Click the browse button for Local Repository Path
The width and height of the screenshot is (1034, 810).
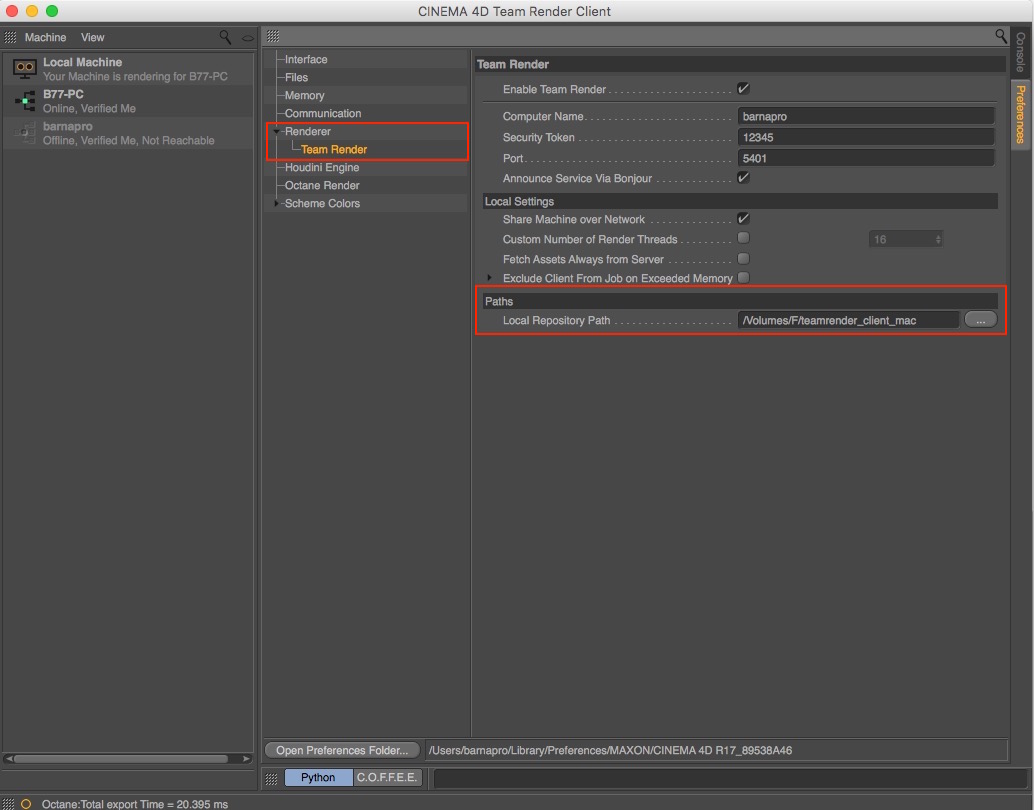tap(980, 320)
